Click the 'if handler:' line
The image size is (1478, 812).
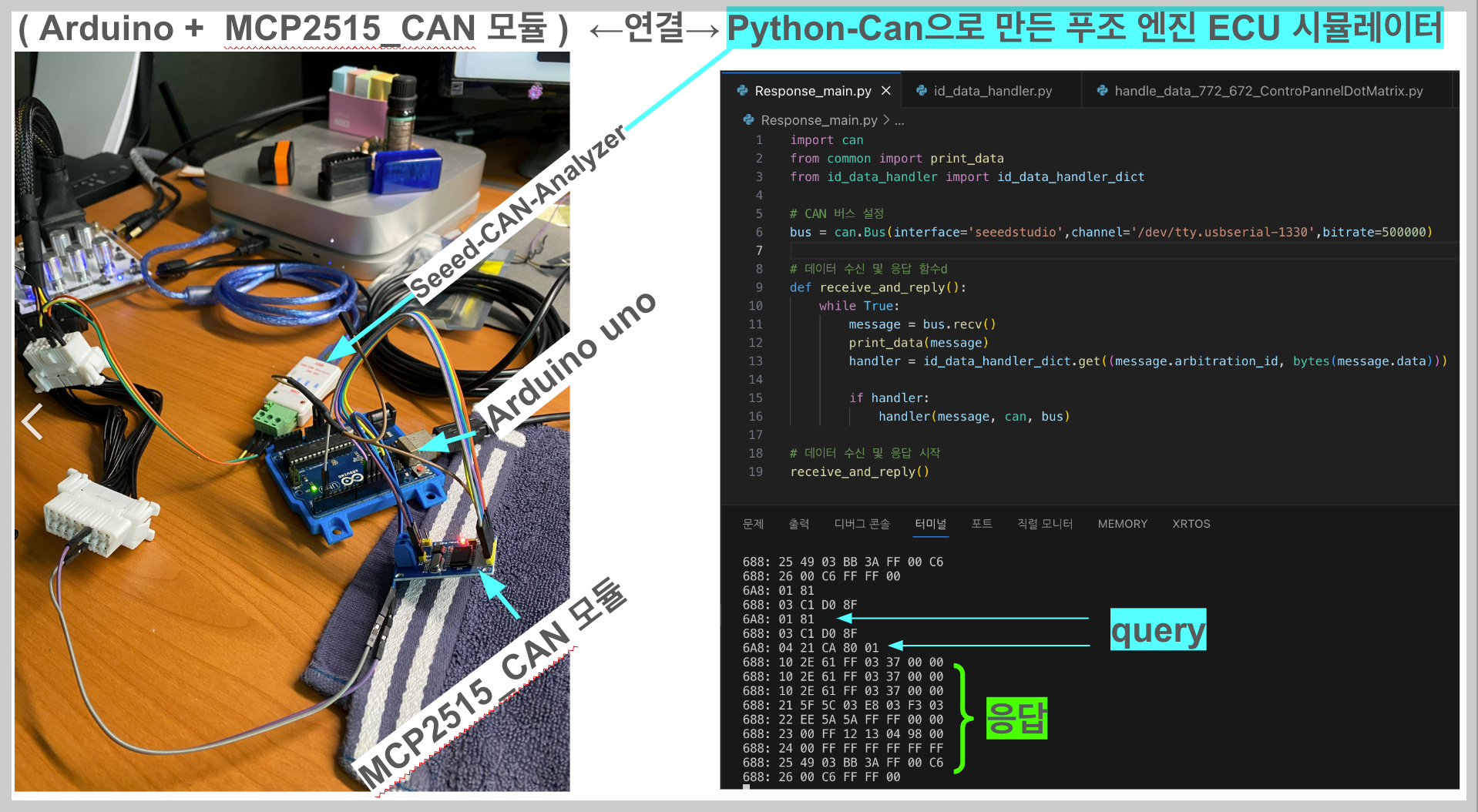[889, 398]
